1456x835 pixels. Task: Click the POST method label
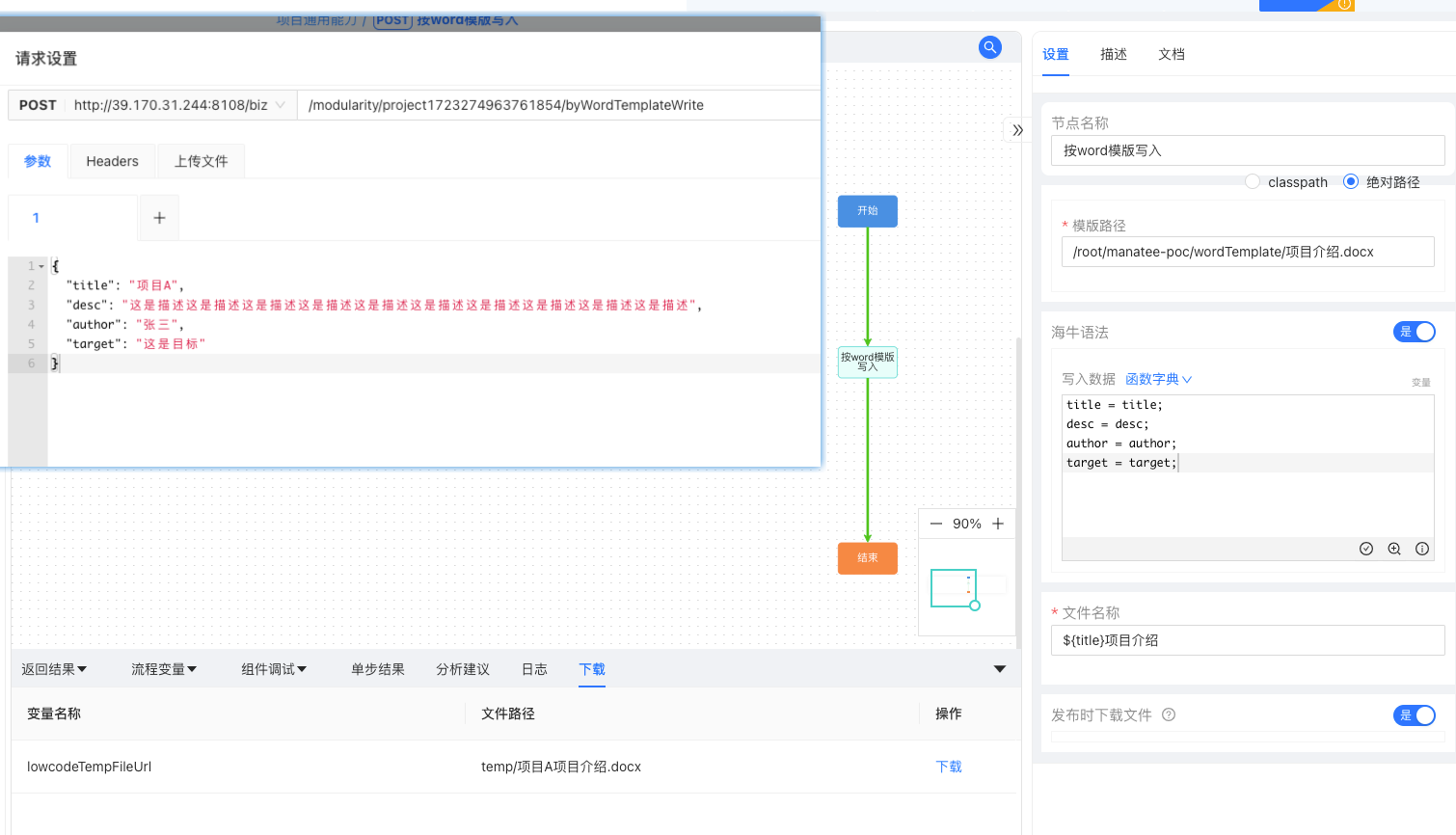[x=38, y=105]
